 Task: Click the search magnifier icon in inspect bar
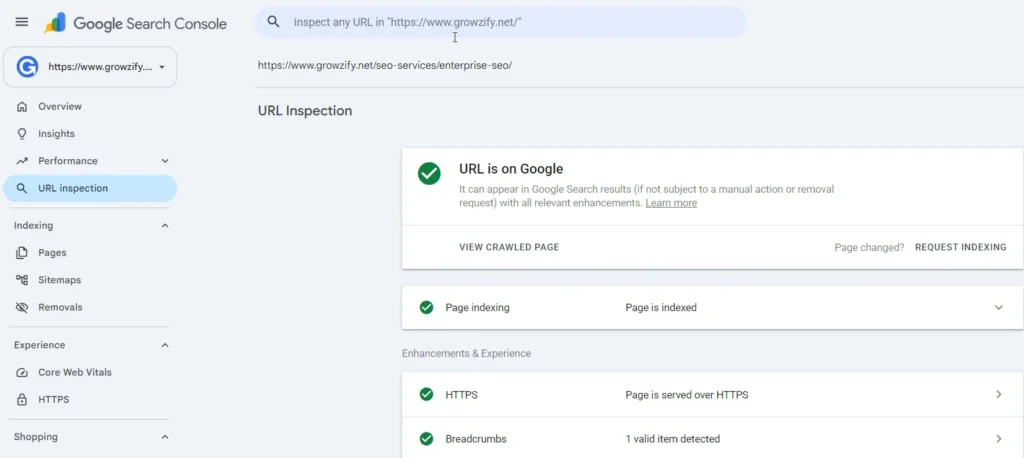(x=274, y=22)
